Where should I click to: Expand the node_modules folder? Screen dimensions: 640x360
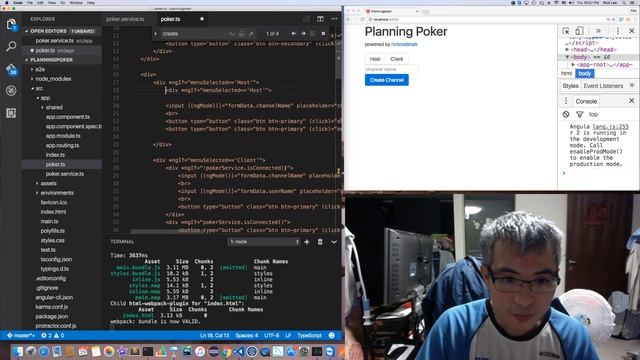coord(32,79)
